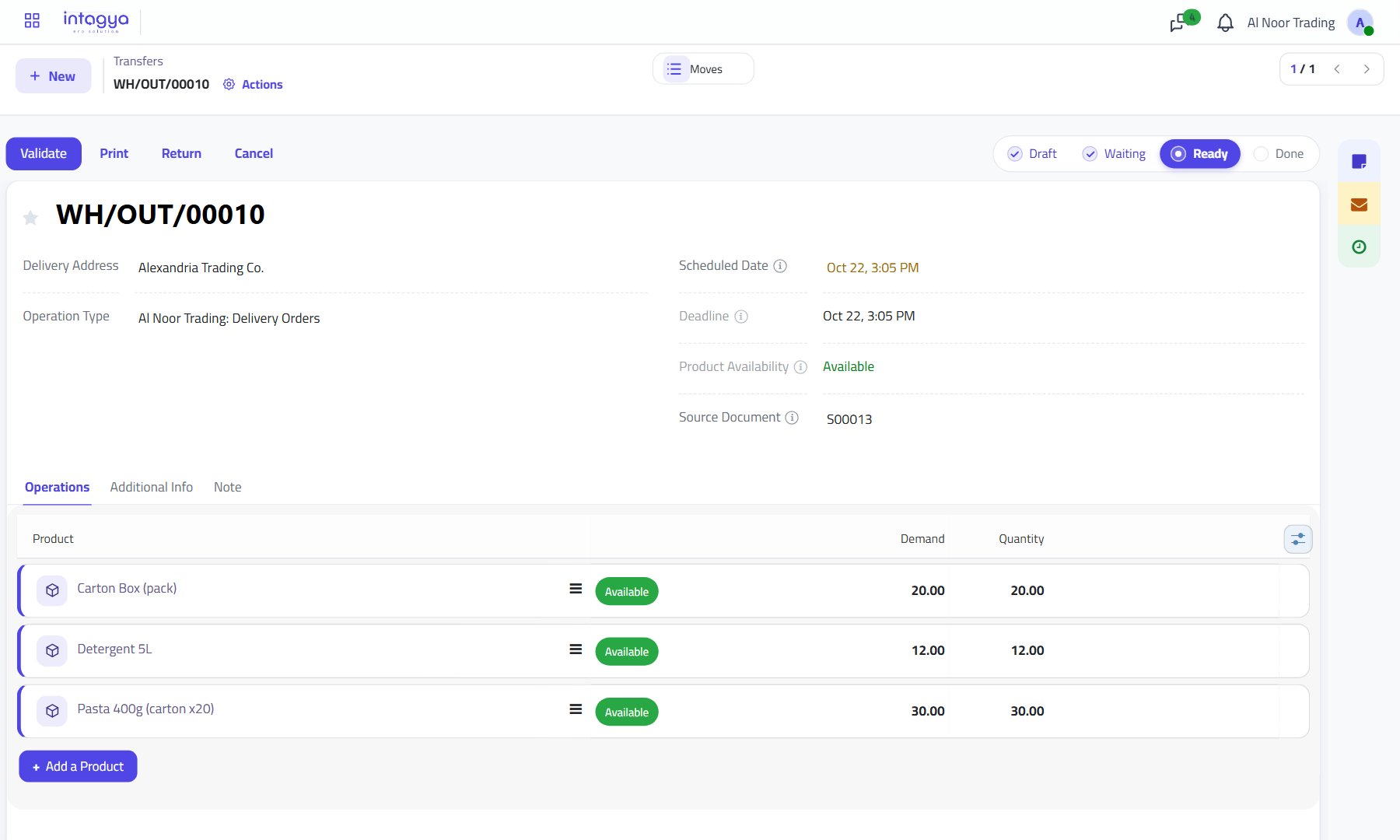Select the Ready status stage

coord(1199,154)
